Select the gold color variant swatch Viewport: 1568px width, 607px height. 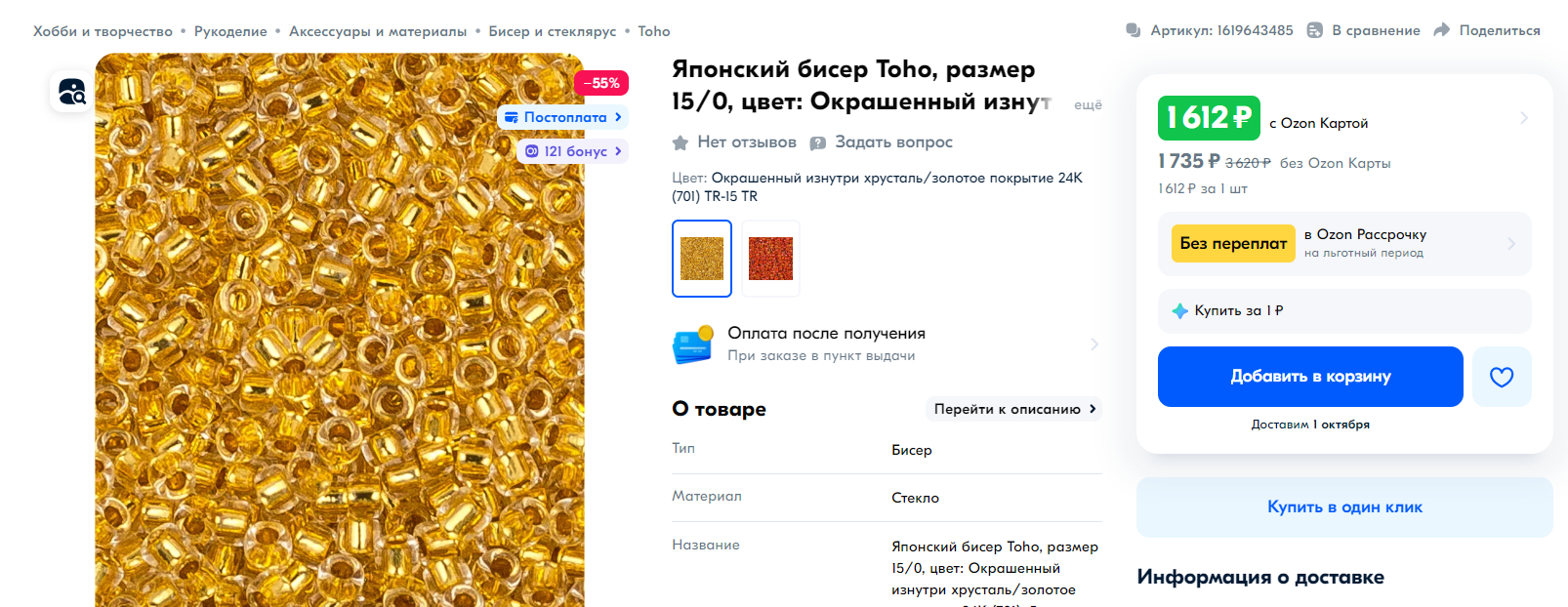point(702,259)
